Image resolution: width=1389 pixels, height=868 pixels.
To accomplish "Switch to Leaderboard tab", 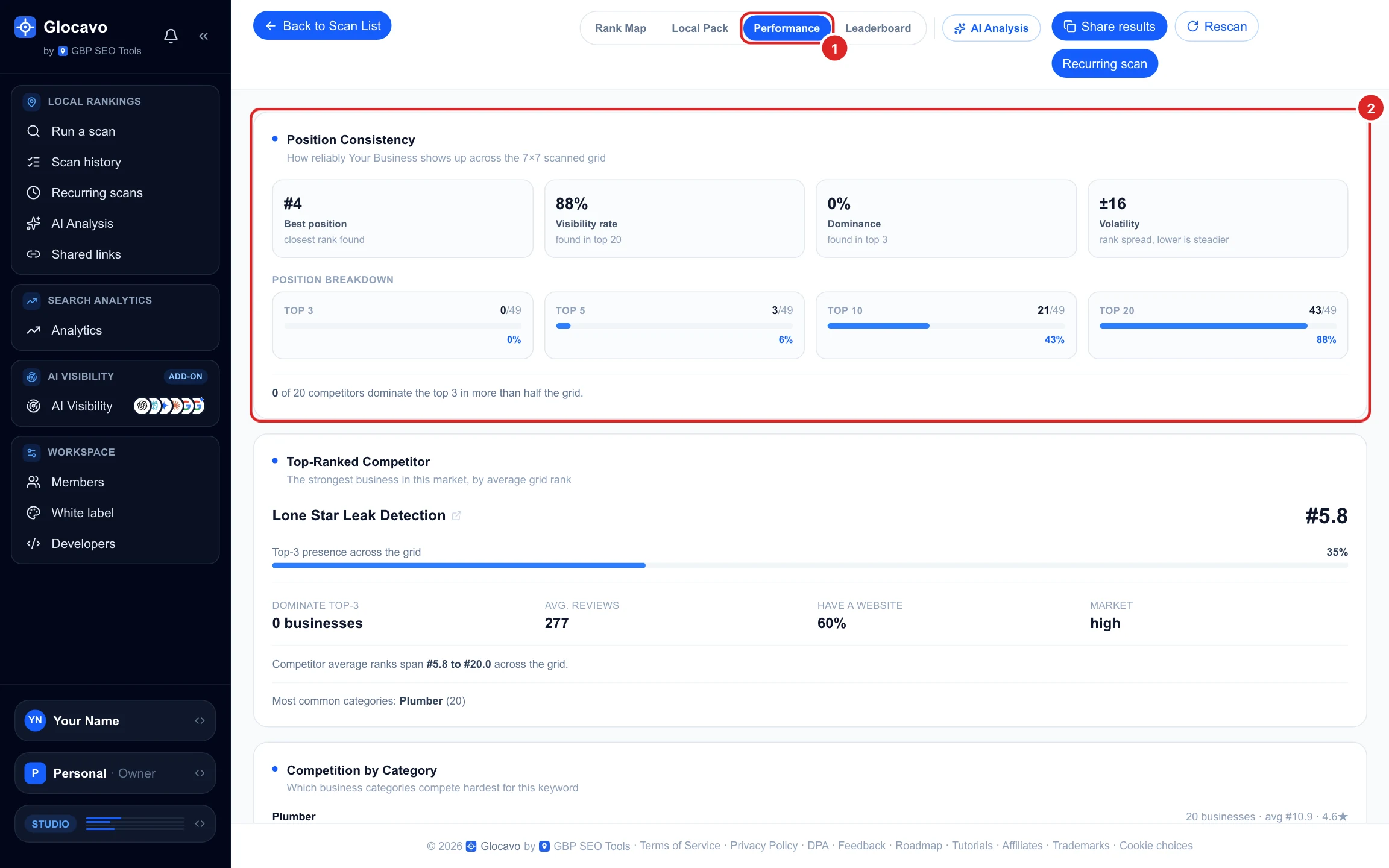I will (878, 28).
